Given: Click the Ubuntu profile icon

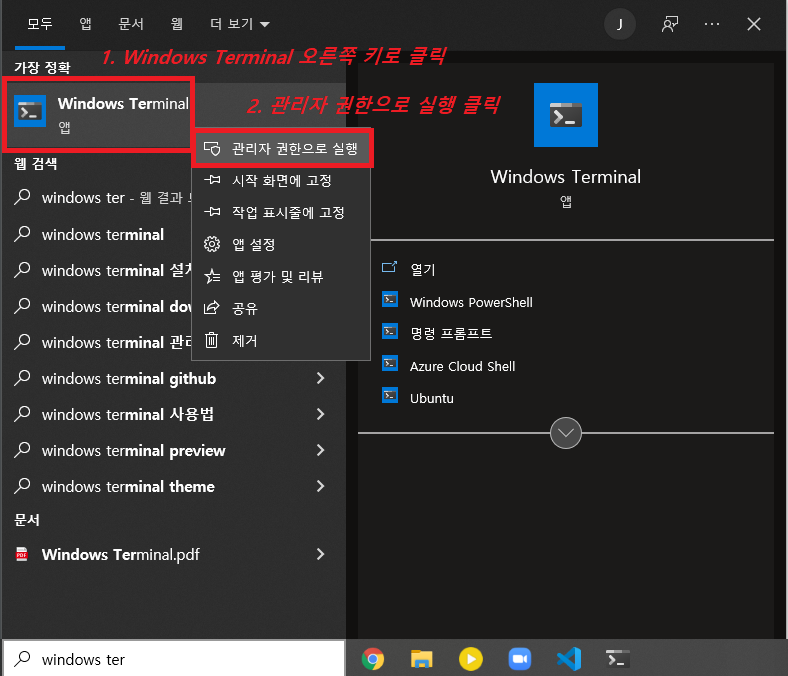Looking at the screenshot, I should pos(390,396).
